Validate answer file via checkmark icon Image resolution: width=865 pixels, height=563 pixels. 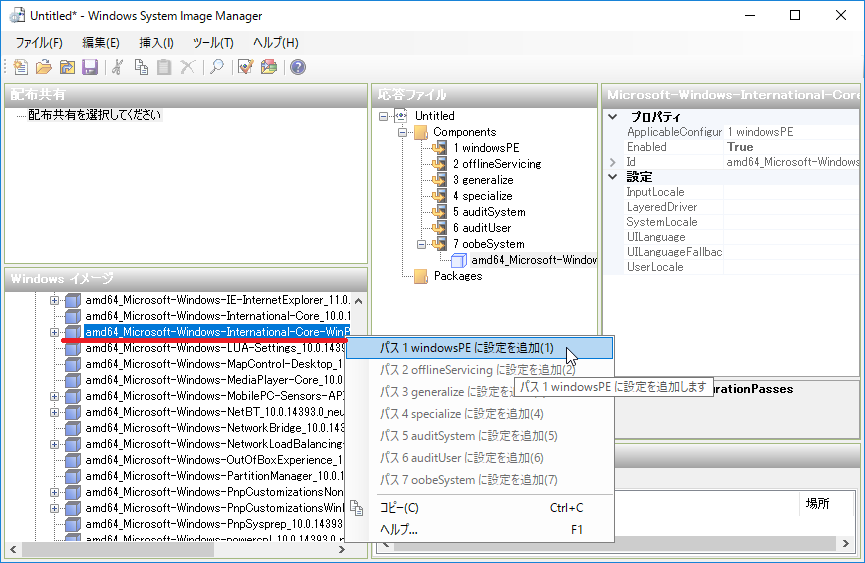(x=245, y=67)
